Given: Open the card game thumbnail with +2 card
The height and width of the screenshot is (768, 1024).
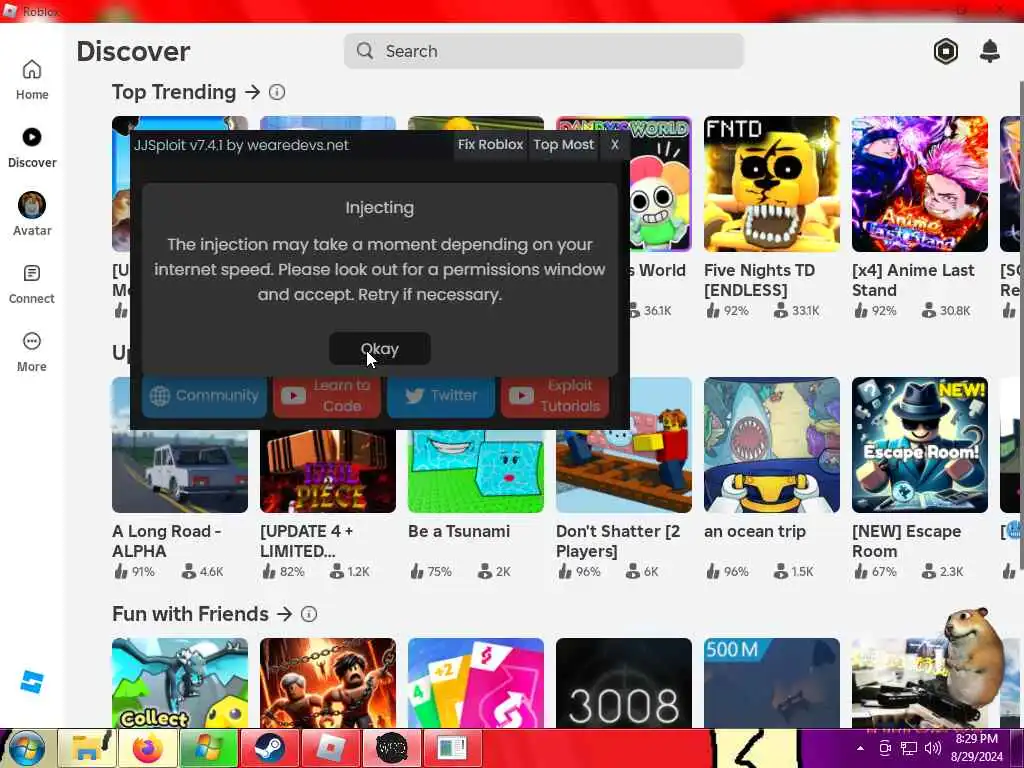Looking at the screenshot, I should coord(475,682).
